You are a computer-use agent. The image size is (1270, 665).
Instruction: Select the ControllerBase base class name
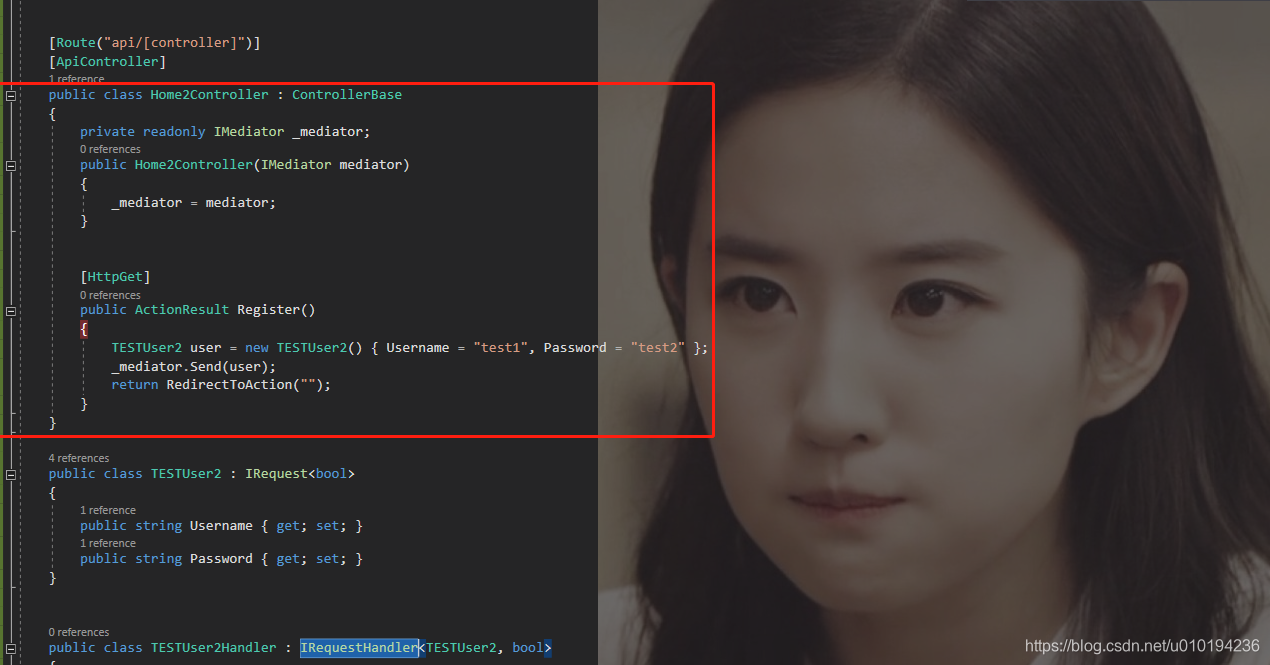coord(347,95)
